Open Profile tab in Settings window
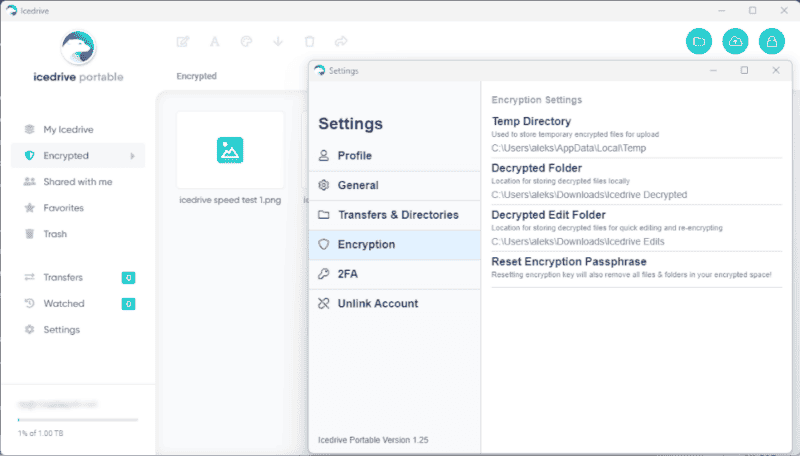The width and height of the screenshot is (800, 456). [394, 156]
